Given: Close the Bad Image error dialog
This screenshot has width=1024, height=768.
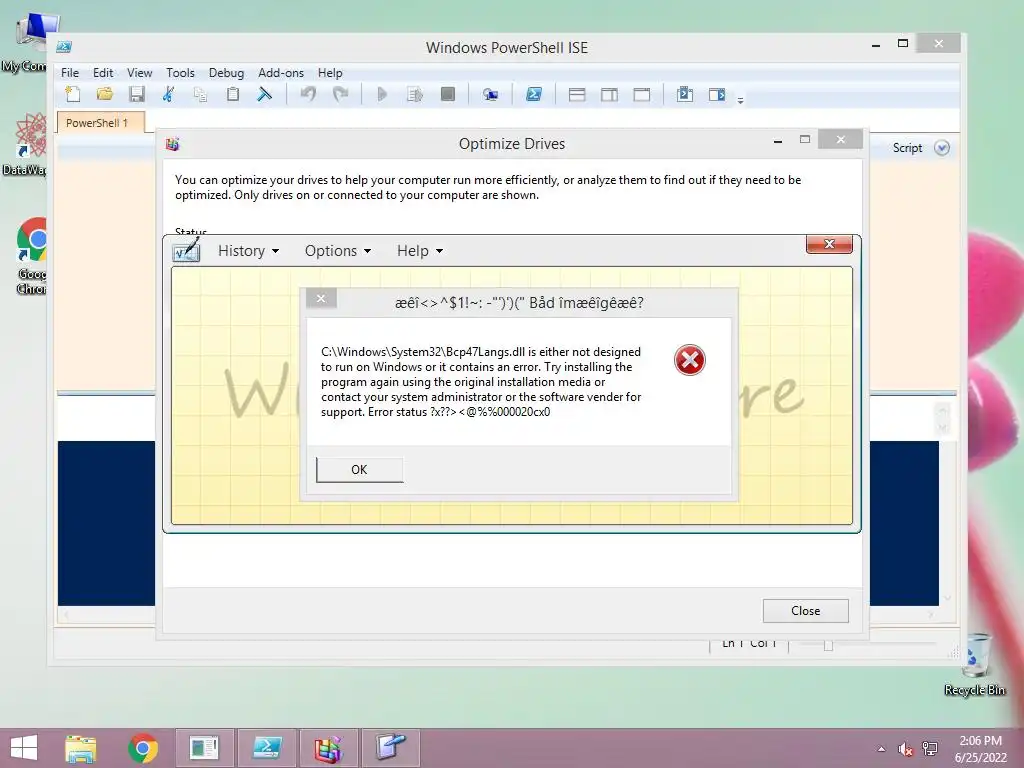Looking at the screenshot, I should pos(321,298).
